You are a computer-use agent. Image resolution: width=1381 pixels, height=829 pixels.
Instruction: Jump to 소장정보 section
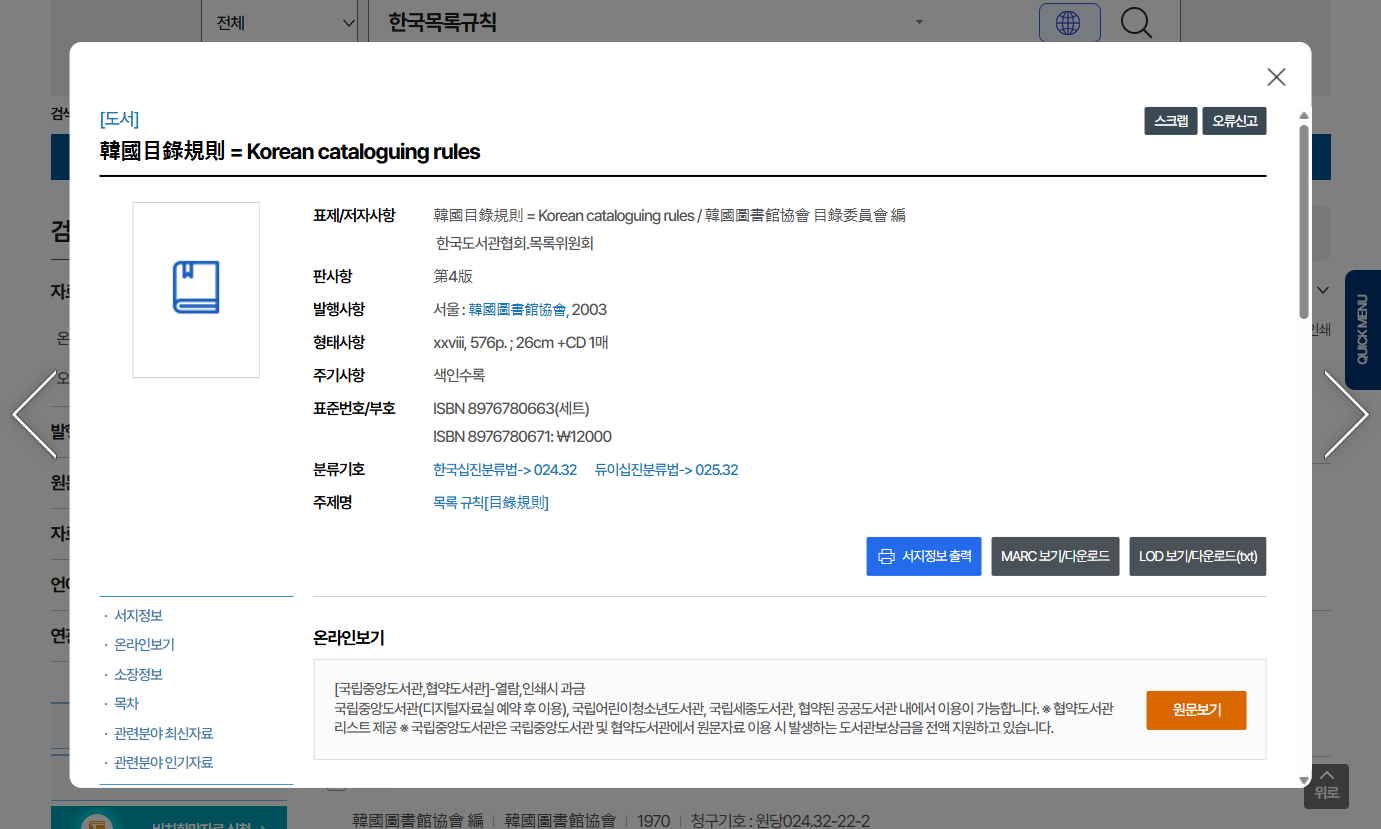tap(138, 674)
